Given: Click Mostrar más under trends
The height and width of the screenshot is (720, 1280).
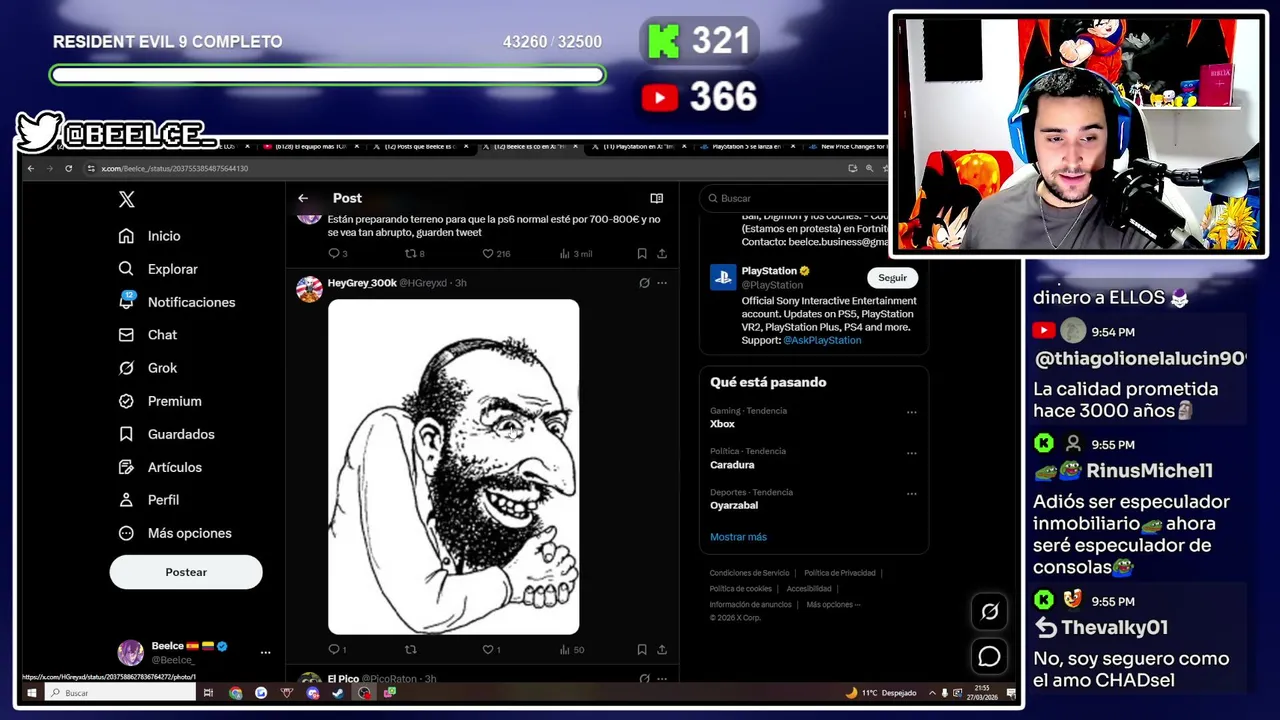Looking at the screenshot, I should [738, 537].
